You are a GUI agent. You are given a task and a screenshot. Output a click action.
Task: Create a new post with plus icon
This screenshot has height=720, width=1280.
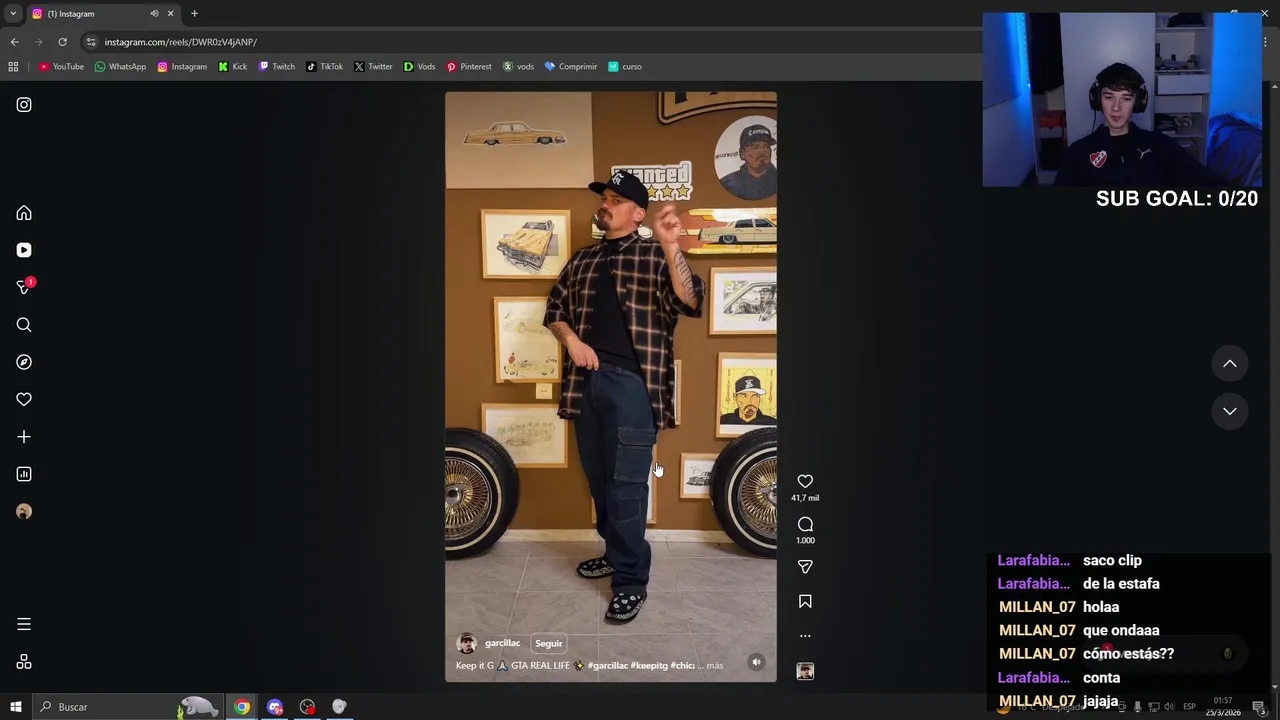[x=24, y=437]
